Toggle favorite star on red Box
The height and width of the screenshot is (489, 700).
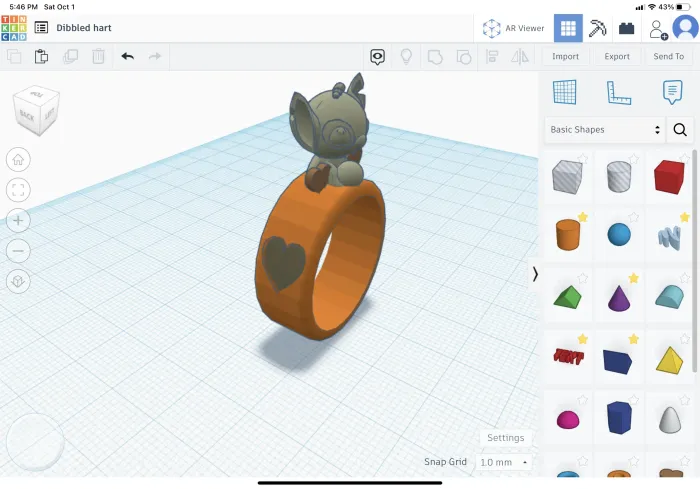tap(685, 158)
